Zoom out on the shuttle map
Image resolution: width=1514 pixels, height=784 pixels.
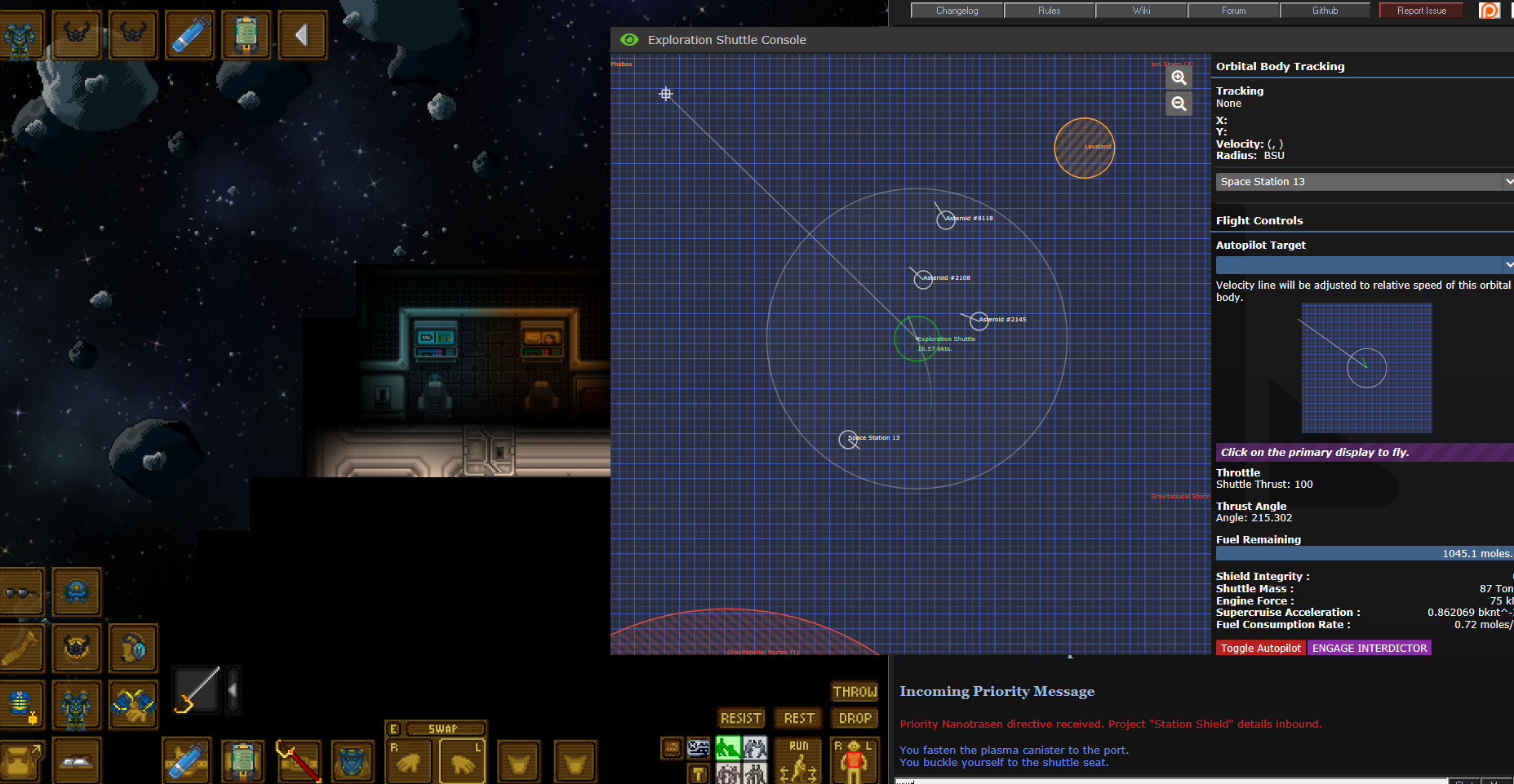tap(1179, 104)
